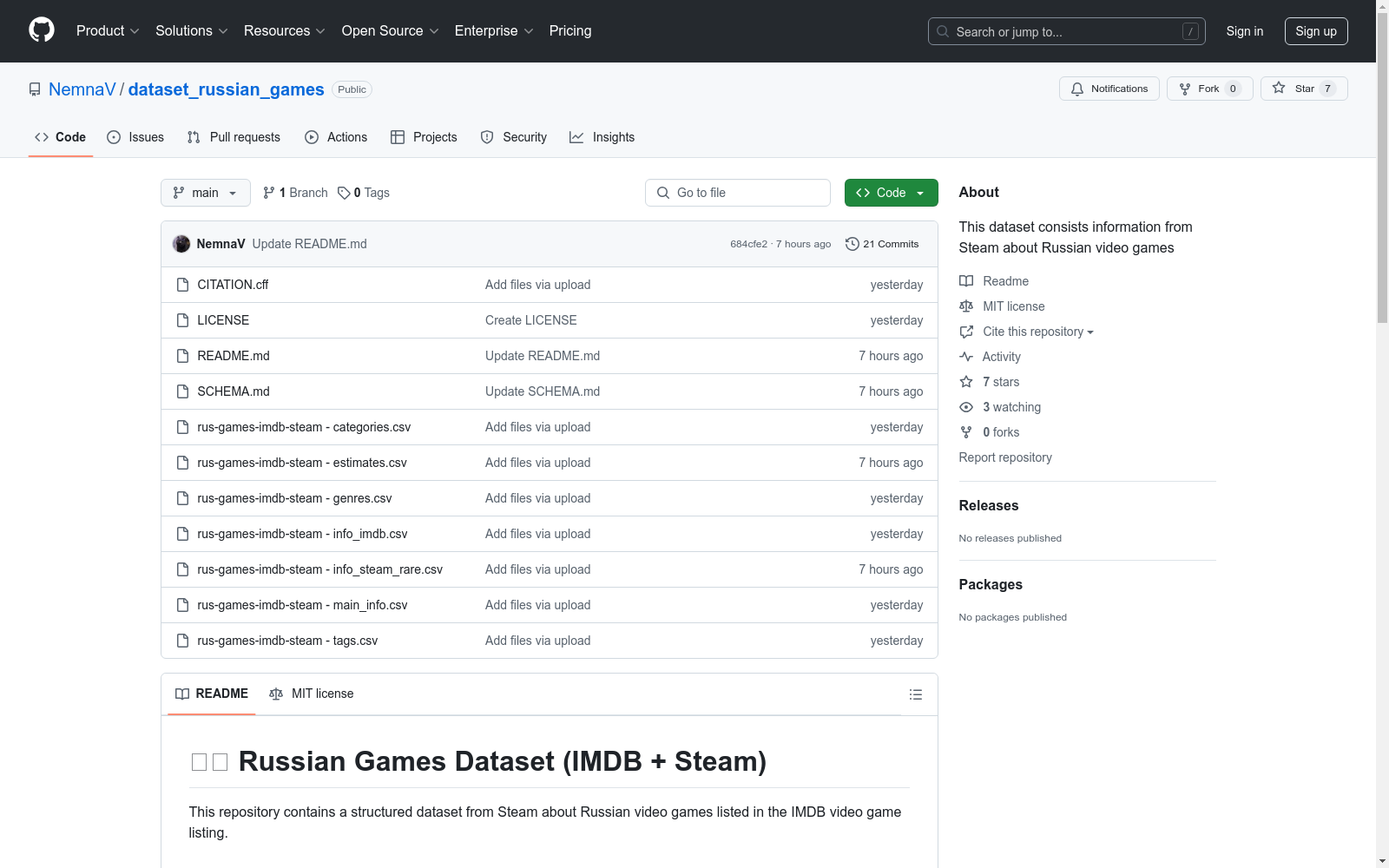Click the fork icon beside 0 forks

point(966,432)
